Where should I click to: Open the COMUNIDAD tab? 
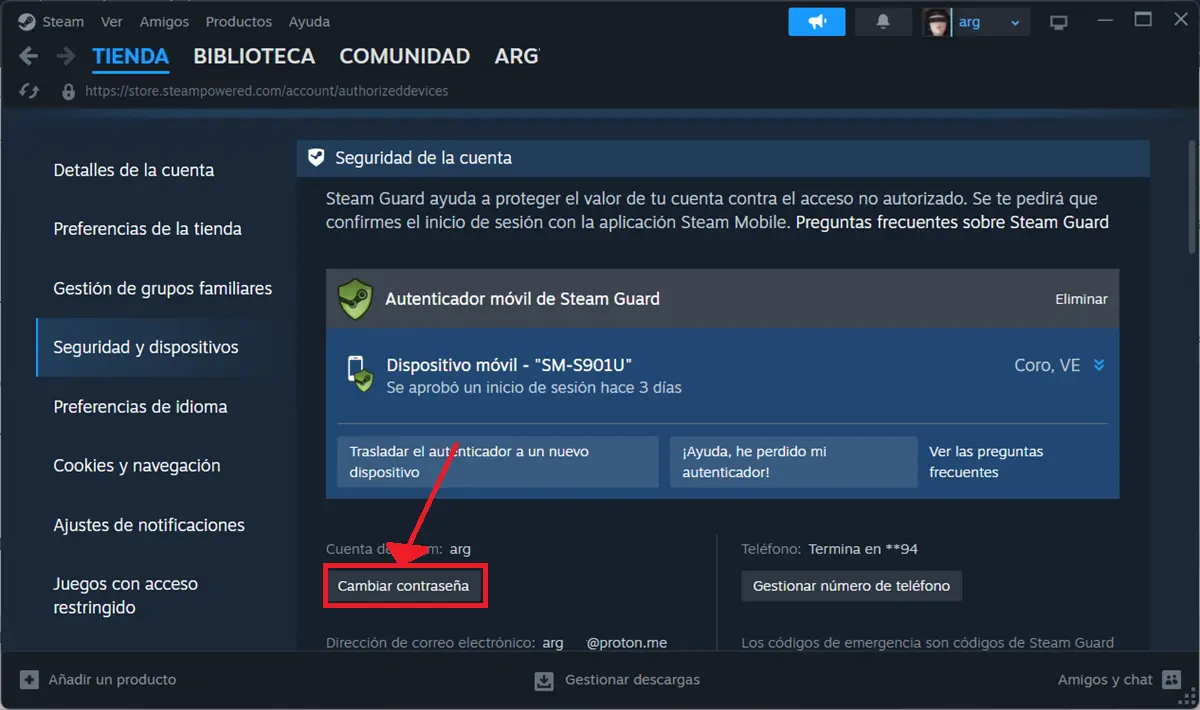[404, 56]
